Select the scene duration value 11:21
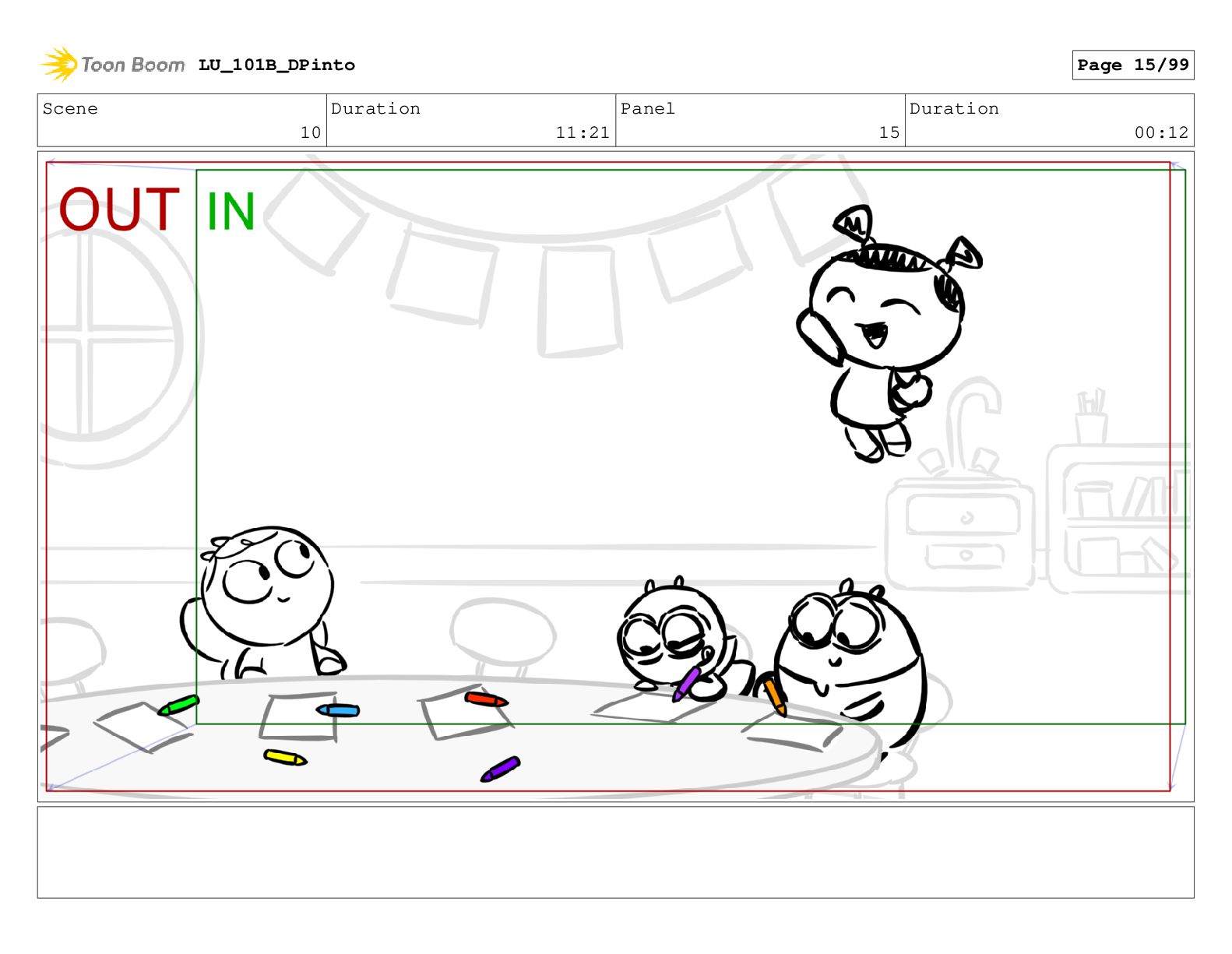 [x=583, y=132]
